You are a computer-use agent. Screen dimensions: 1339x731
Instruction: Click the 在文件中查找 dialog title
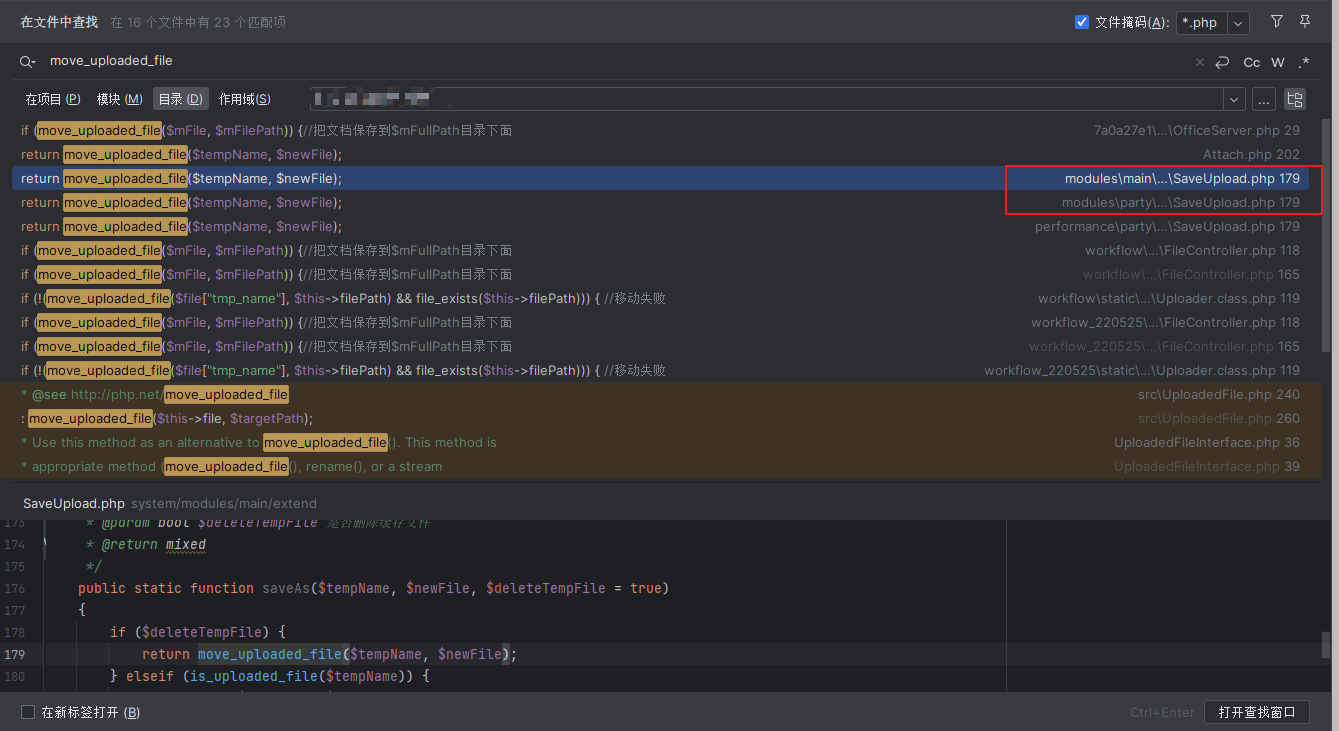[x=59, y=22]
